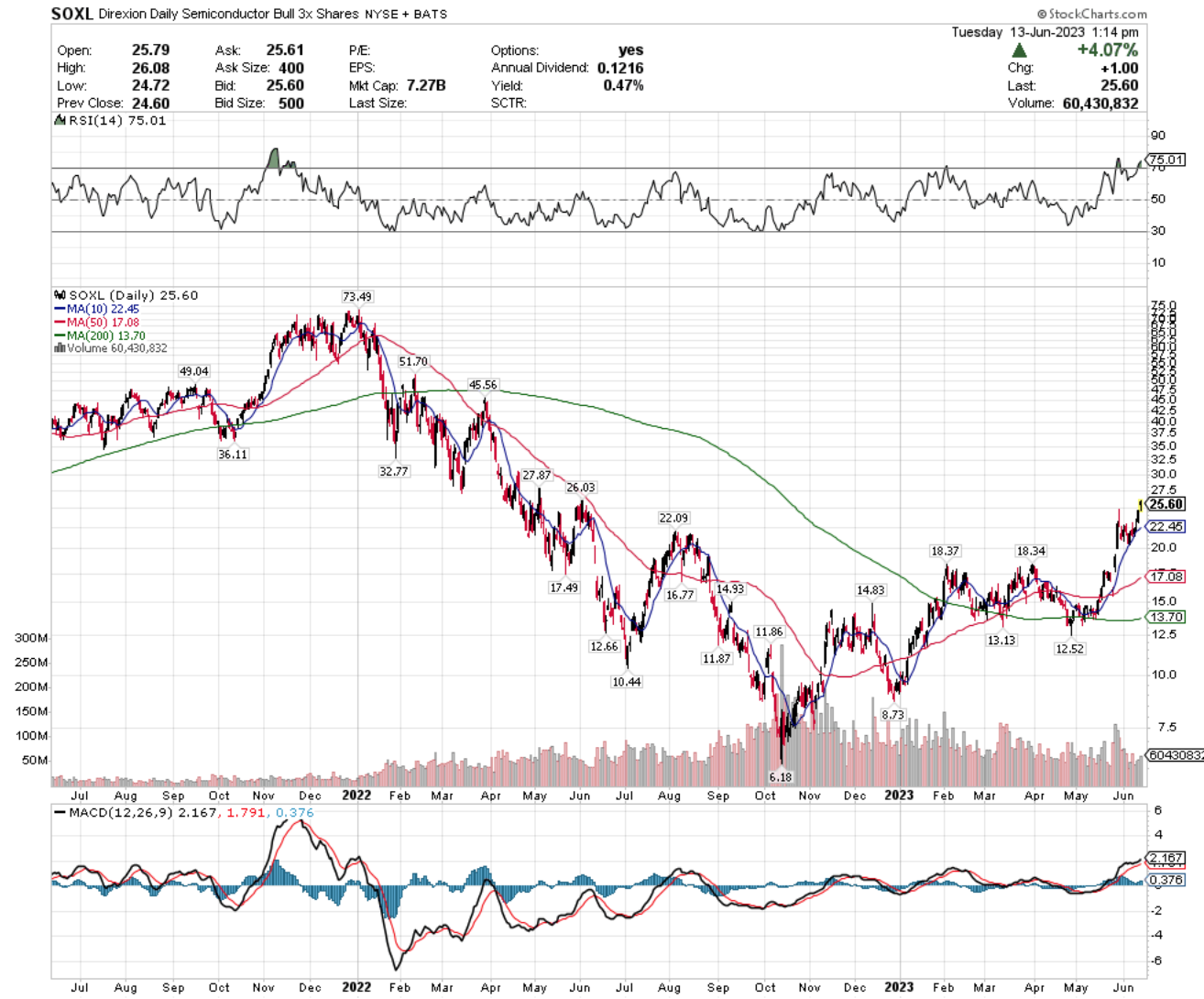
Task: Click the RSI(14) indicator legend icon
Action: point(60,120)
